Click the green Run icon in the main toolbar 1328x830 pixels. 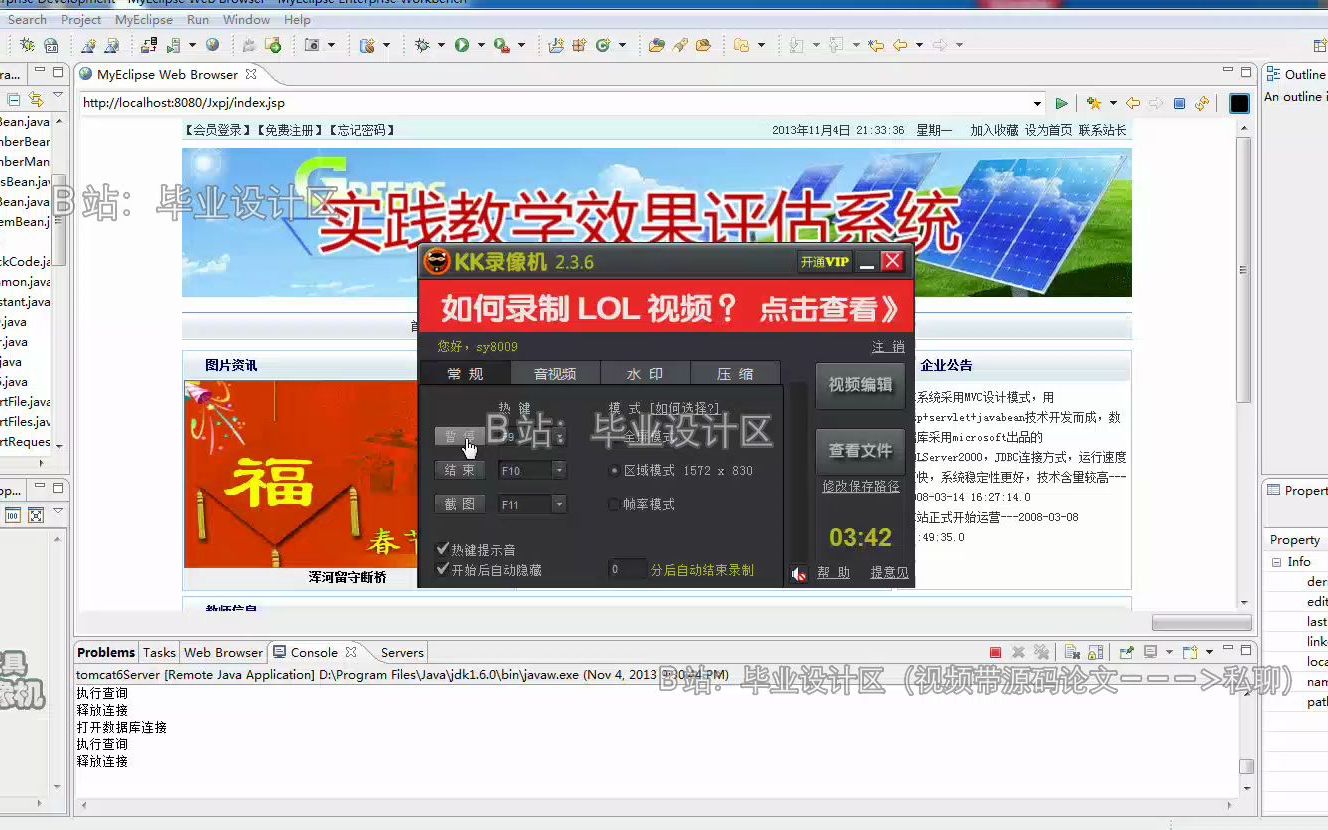tap(462, 45)
